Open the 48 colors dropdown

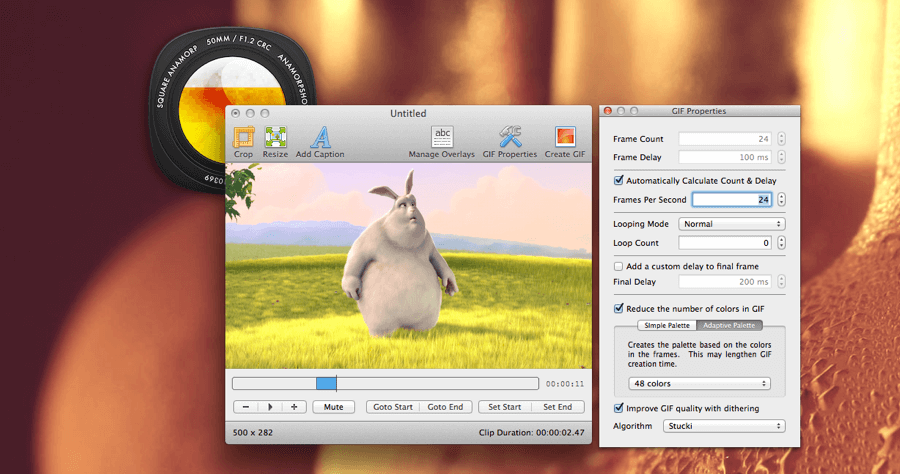coord(700,383)
